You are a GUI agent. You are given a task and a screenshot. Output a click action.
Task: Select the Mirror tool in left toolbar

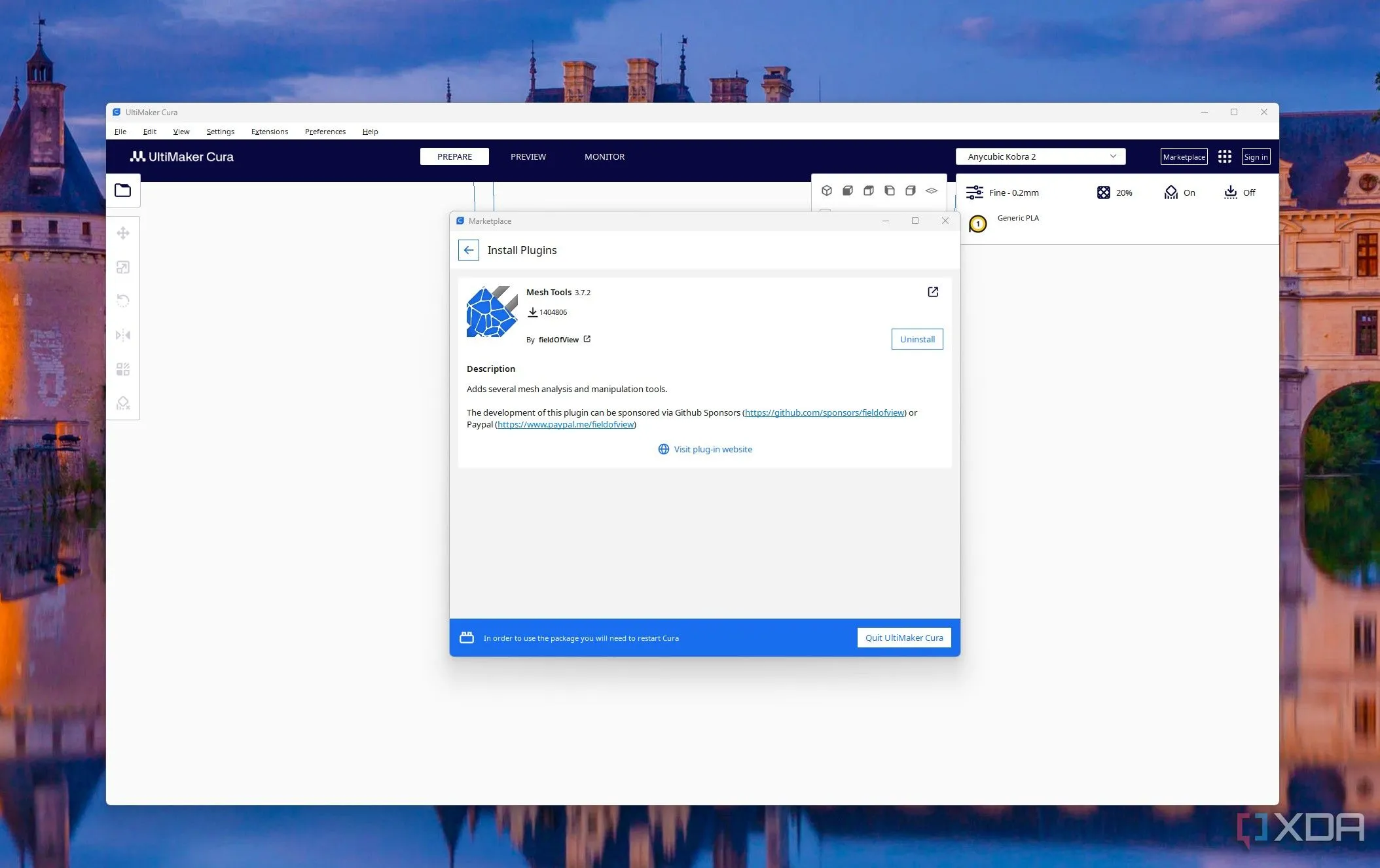click(122, 335)
